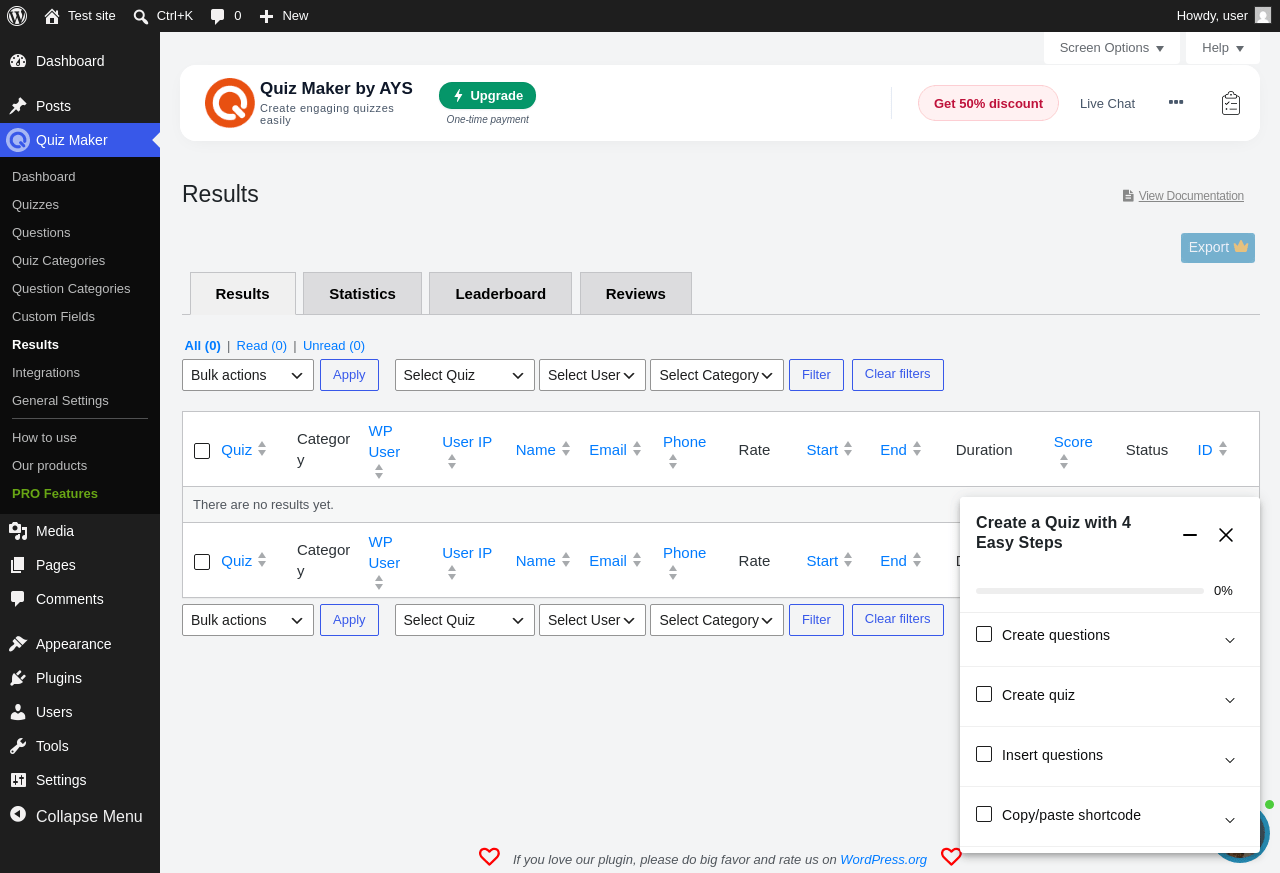This screenshot has height=873, width=1280.
Task: Check select-all box in table footer
Action: click(x=202, y=562)
